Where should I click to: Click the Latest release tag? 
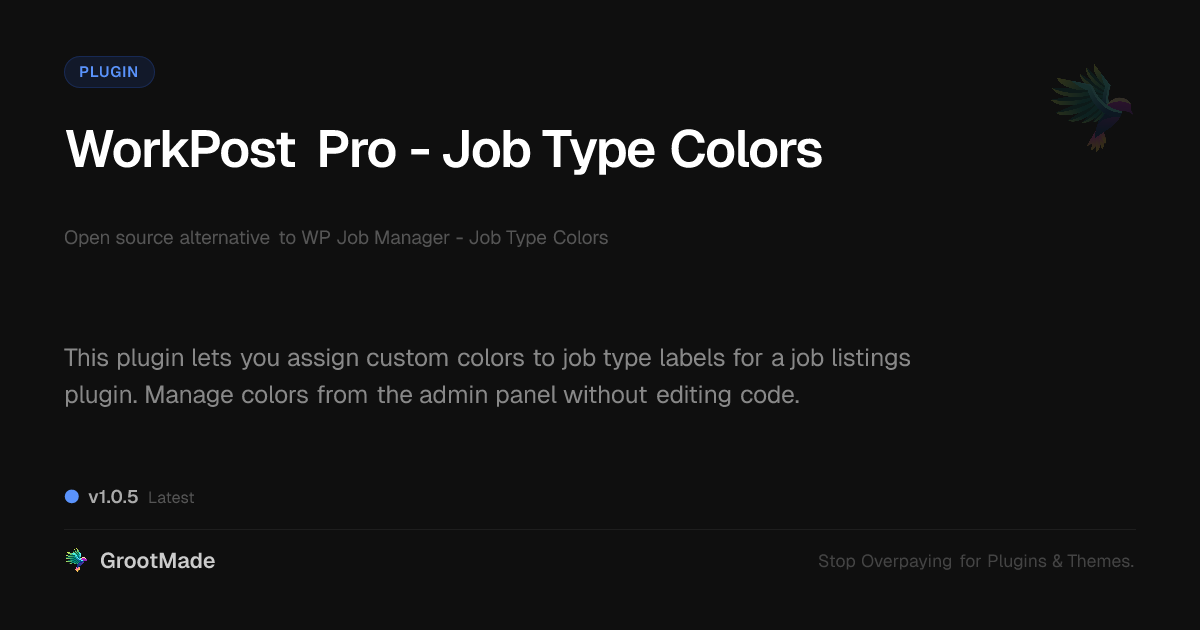point(171,498)
